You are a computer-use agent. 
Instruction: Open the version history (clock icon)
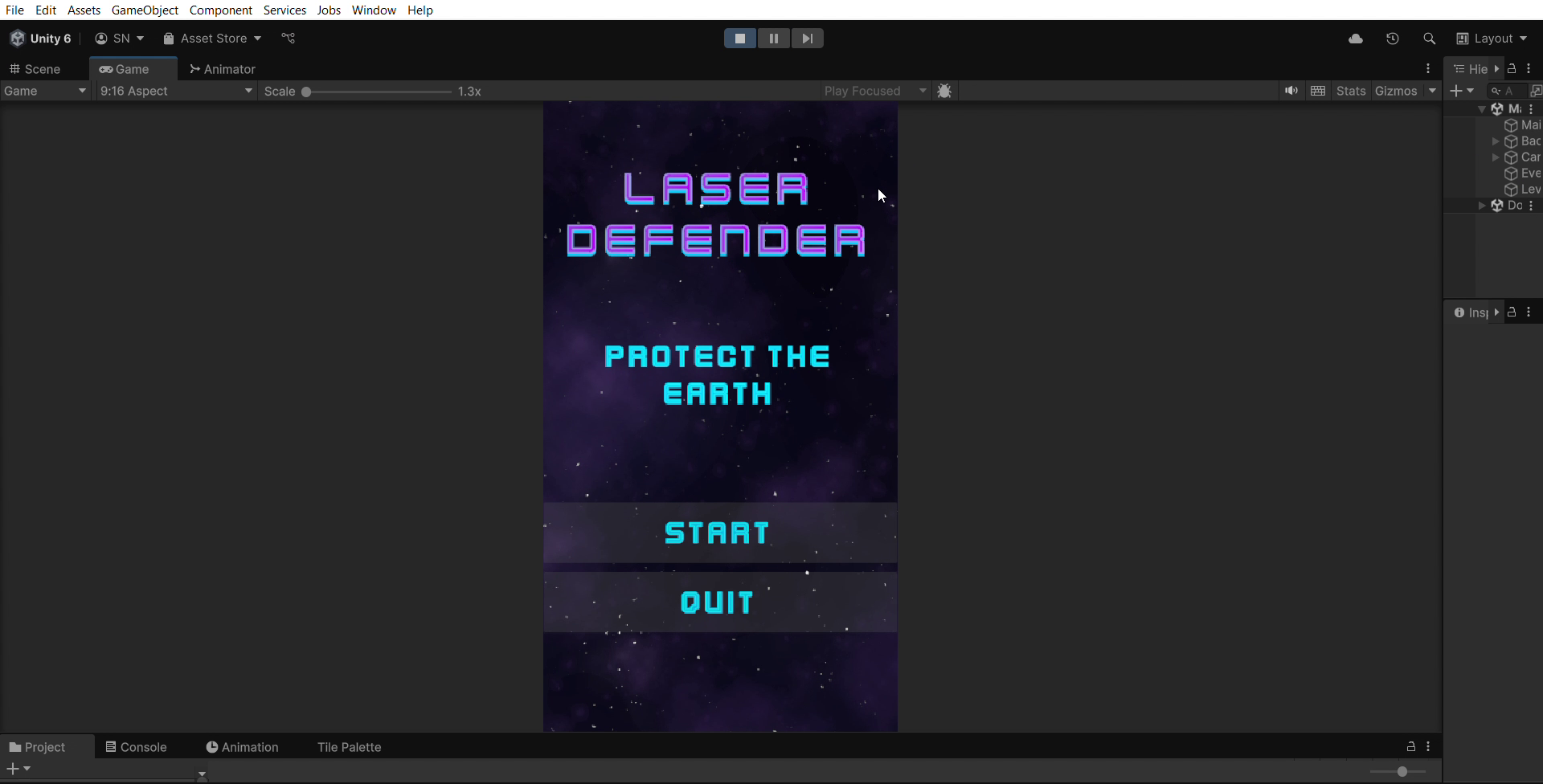pos(1393,38)
